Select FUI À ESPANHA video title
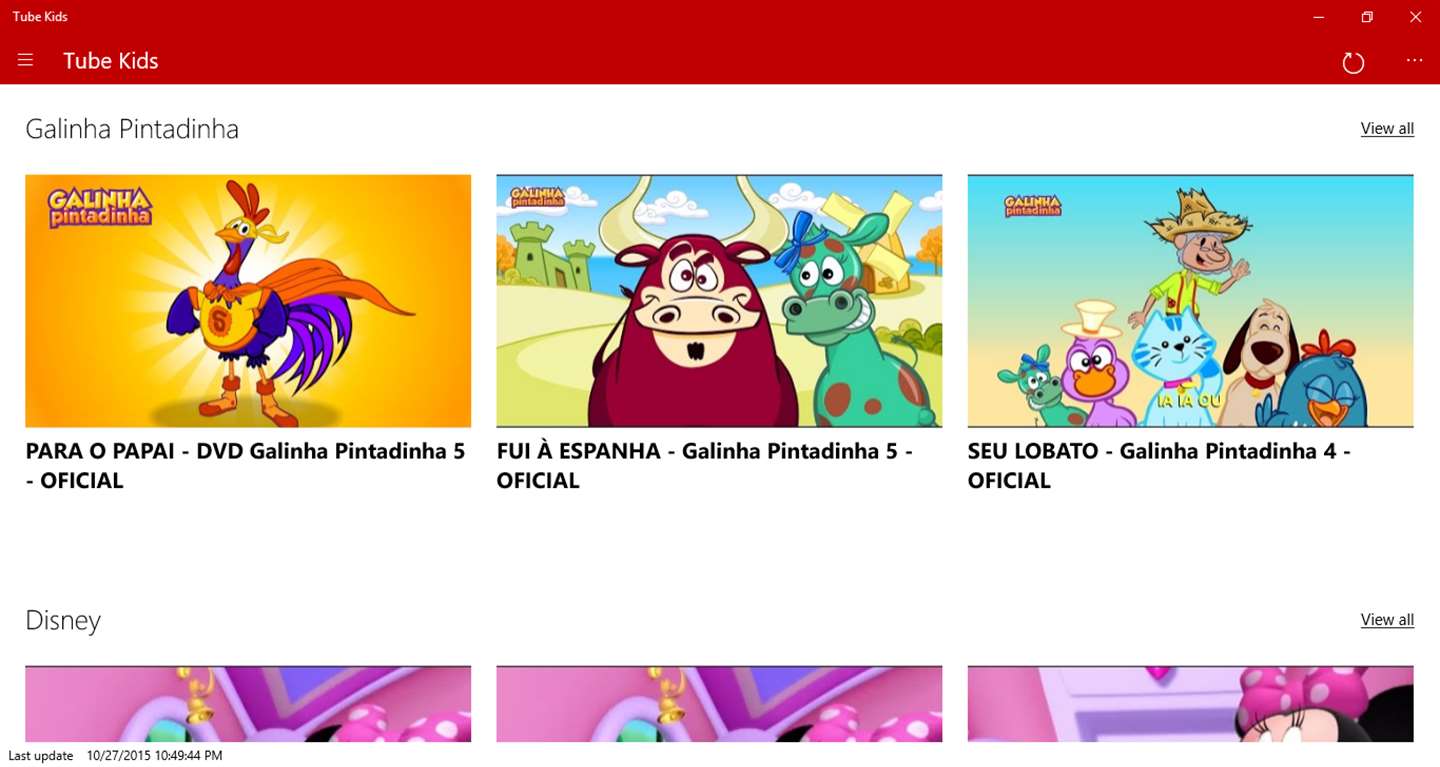 pyautogui.click(x=705, y=466)
